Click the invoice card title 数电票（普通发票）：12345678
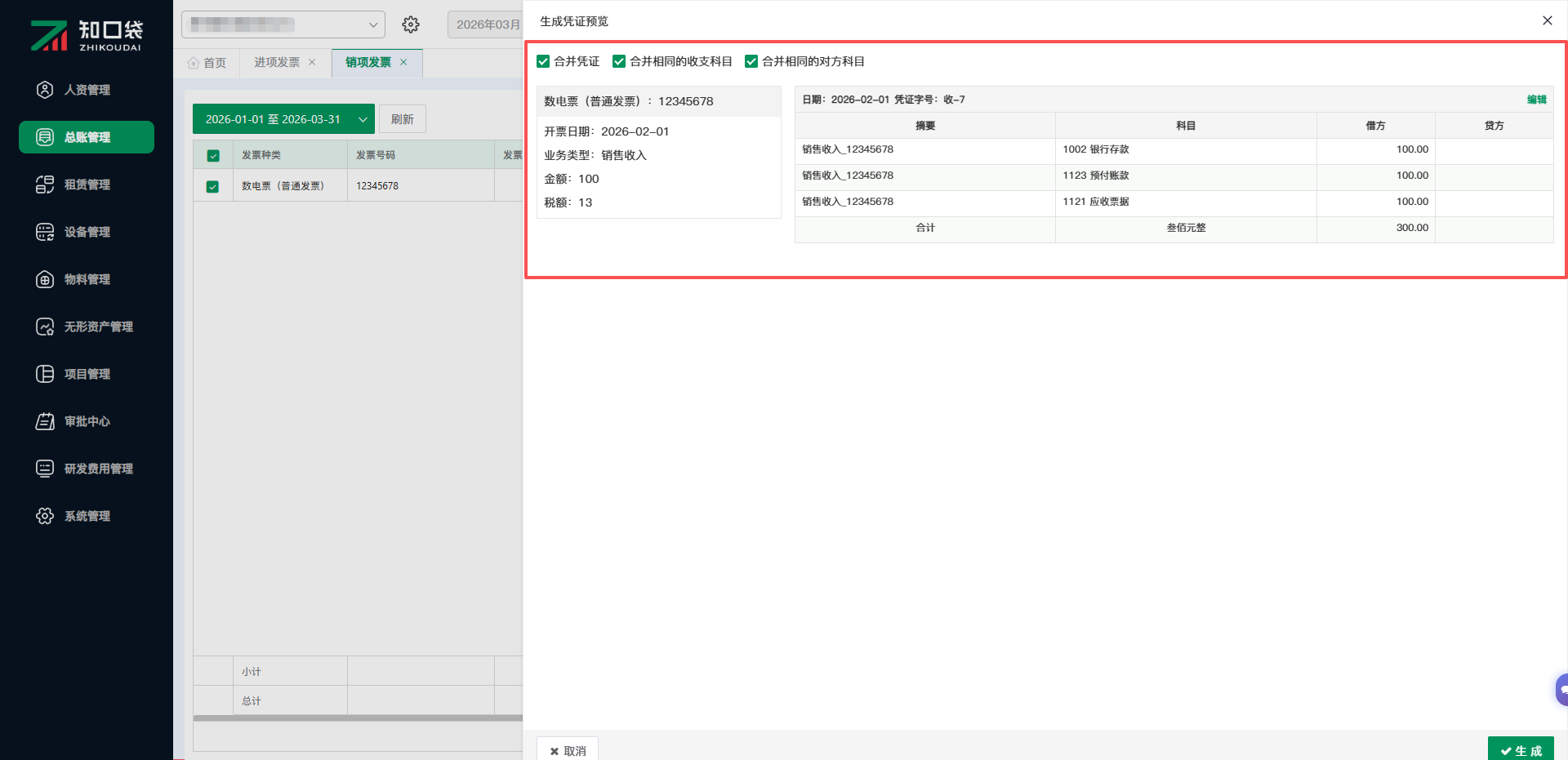Screen dimensions: 1568x760 tap(629, 101)
